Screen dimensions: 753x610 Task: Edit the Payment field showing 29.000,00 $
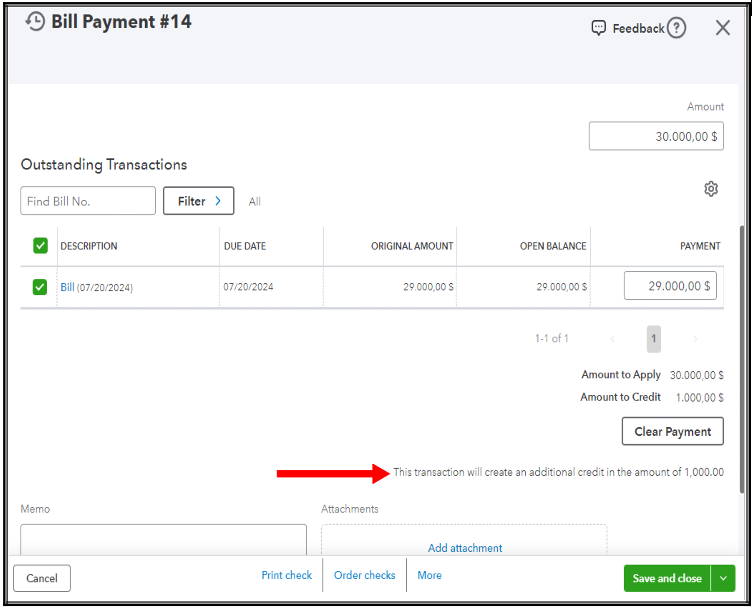click(670, 286)
